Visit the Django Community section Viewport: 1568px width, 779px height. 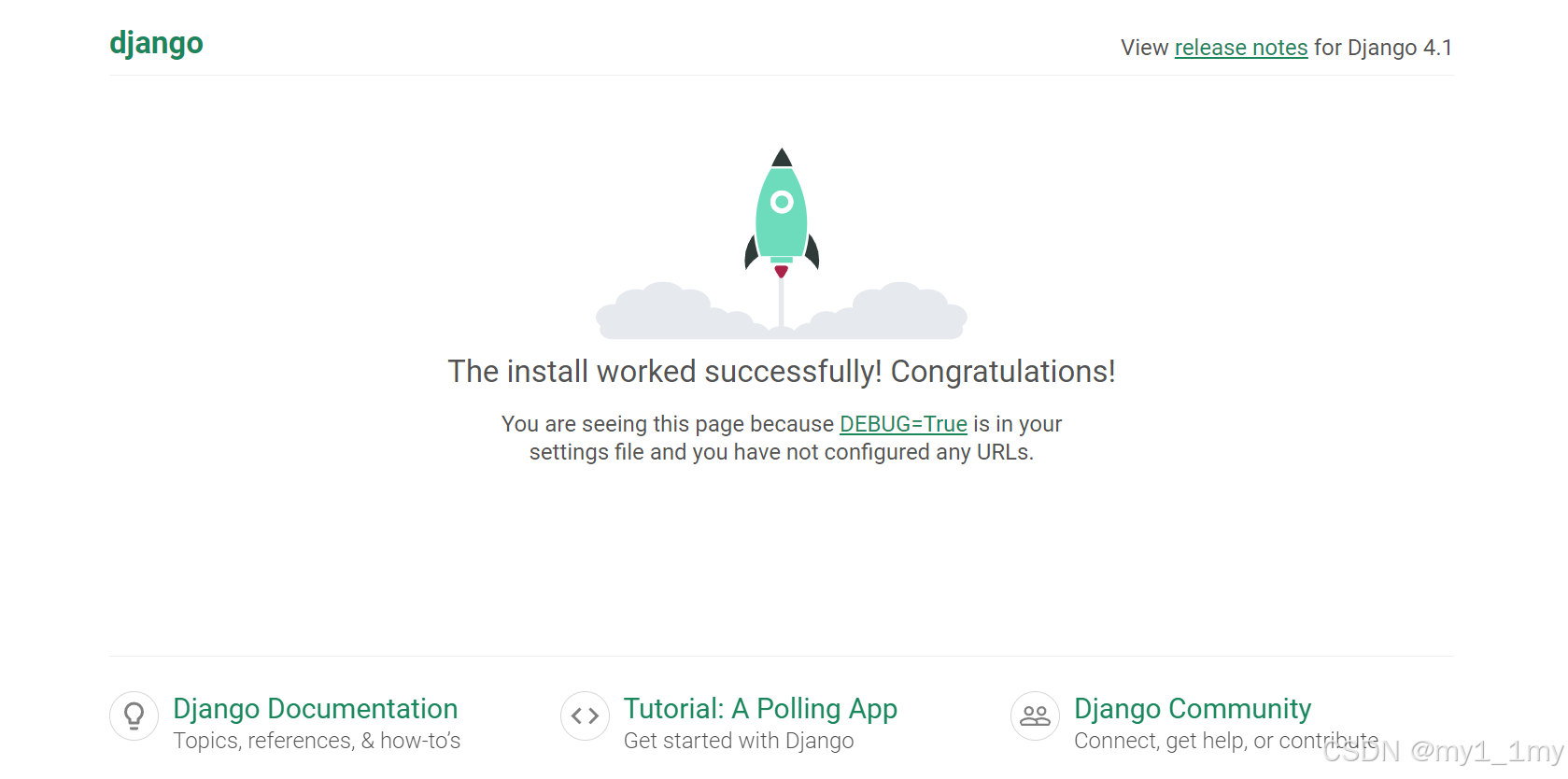click(x=1192, y=709)
